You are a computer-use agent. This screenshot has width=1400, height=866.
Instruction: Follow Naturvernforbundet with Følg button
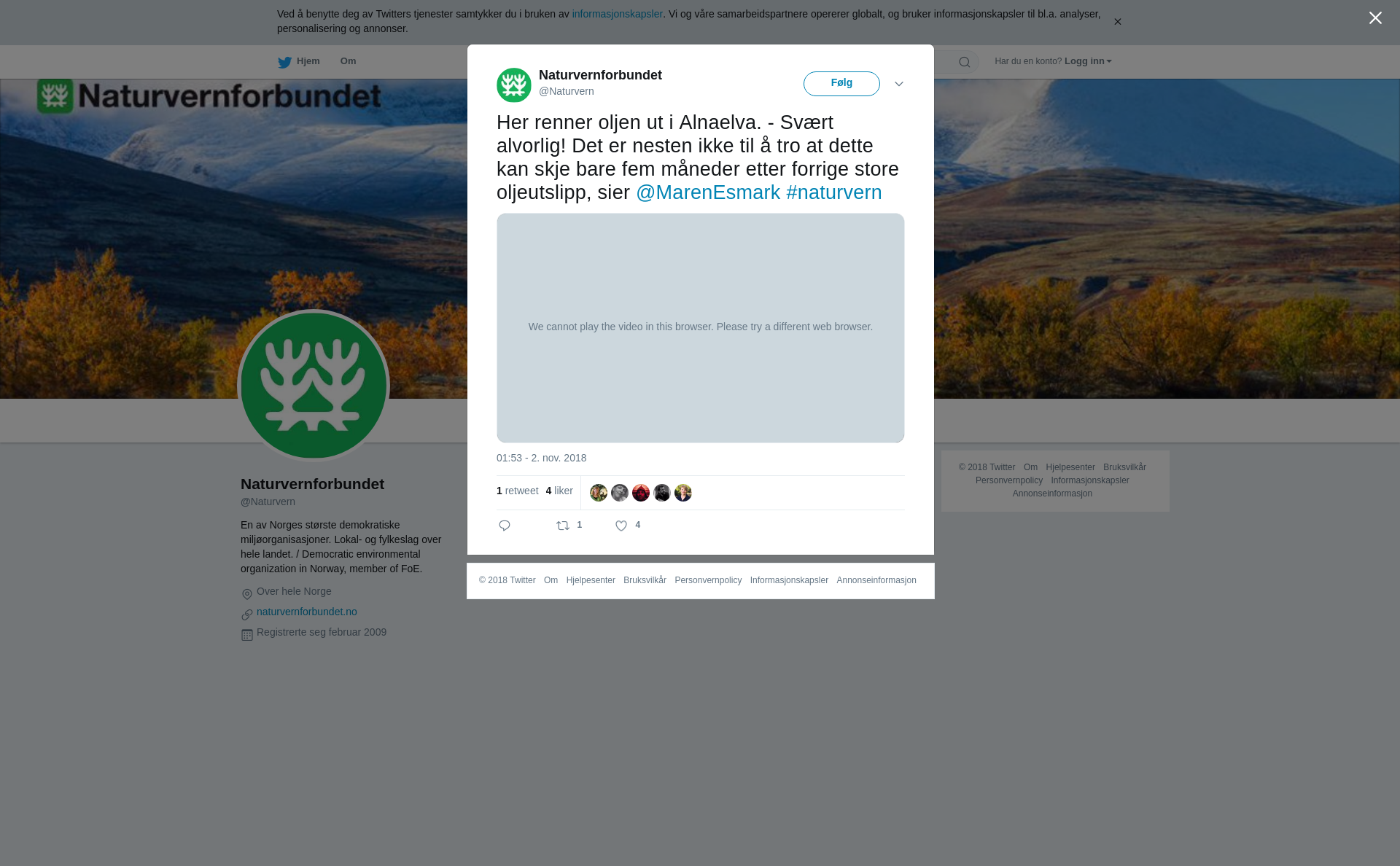point(841,84)
